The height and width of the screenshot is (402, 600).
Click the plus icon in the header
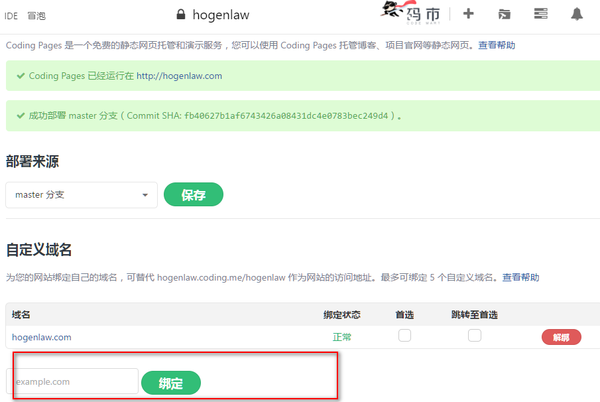tap(468, 14)
